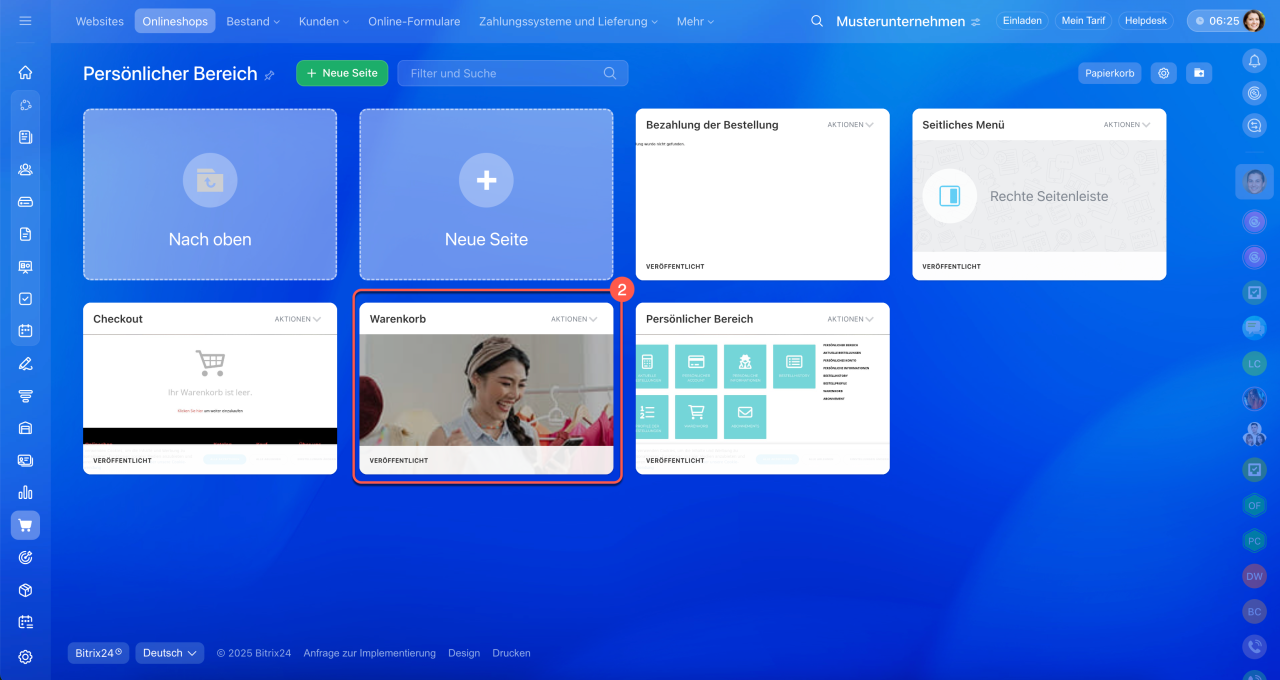
Task: Open the Bezahlung der Bestellung page preview
Action: click(x=762, y=196)
